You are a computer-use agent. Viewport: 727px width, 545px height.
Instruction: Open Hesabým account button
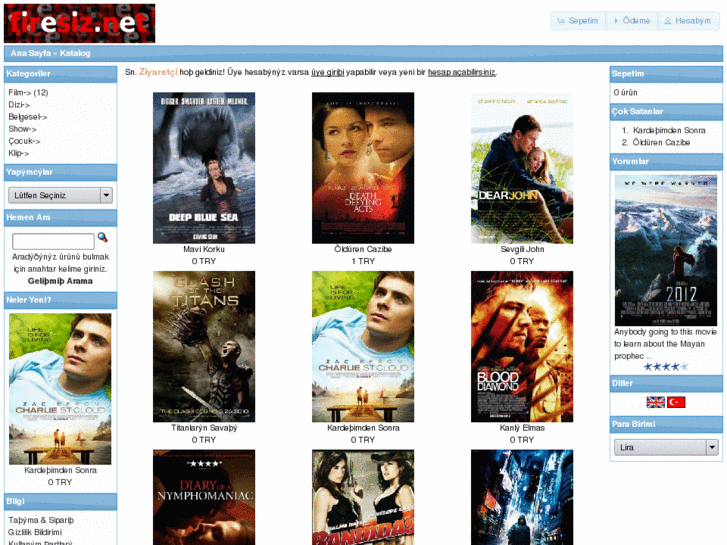688,21
